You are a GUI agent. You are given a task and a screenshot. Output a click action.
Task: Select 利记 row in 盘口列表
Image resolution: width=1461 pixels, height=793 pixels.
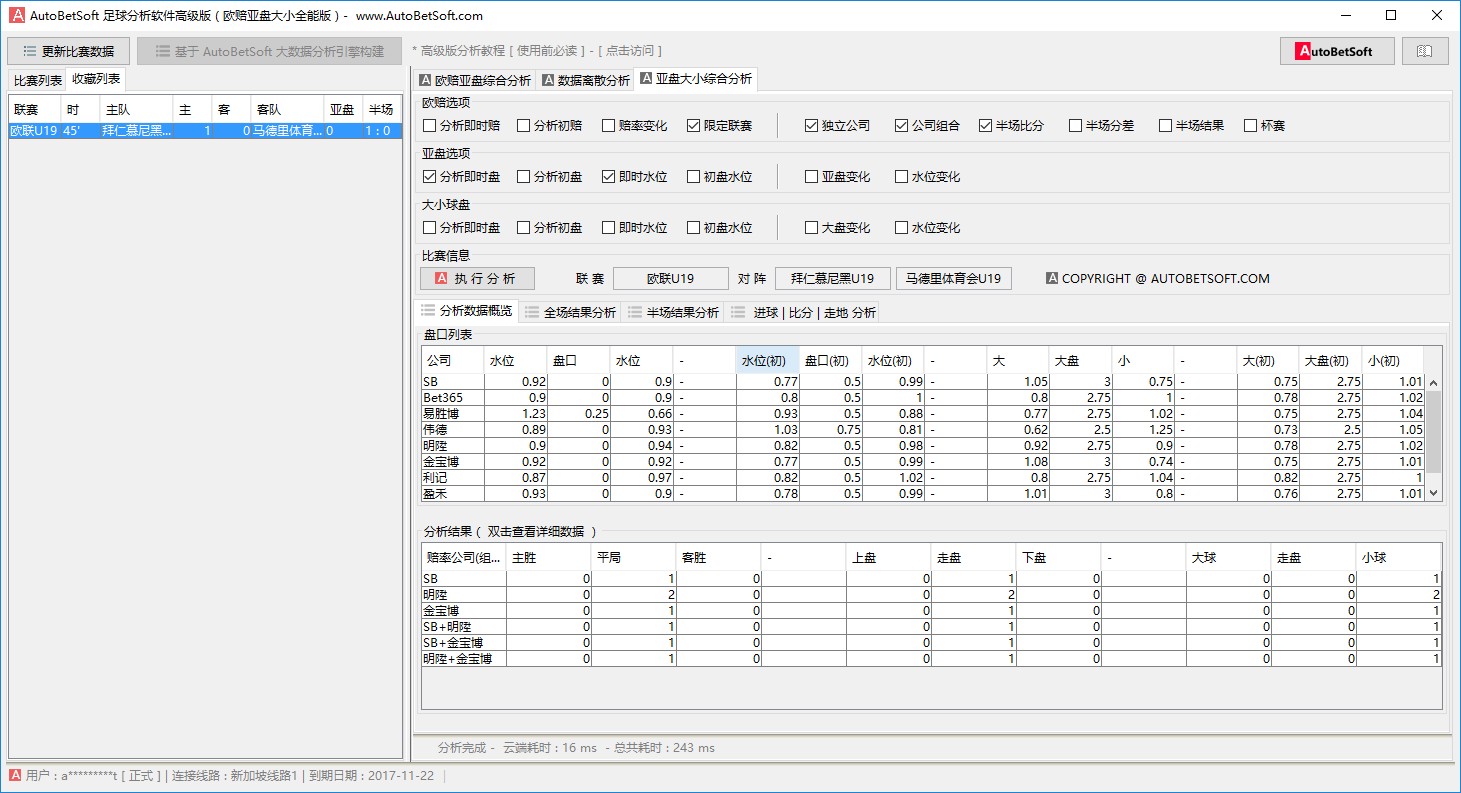[923, 478]
